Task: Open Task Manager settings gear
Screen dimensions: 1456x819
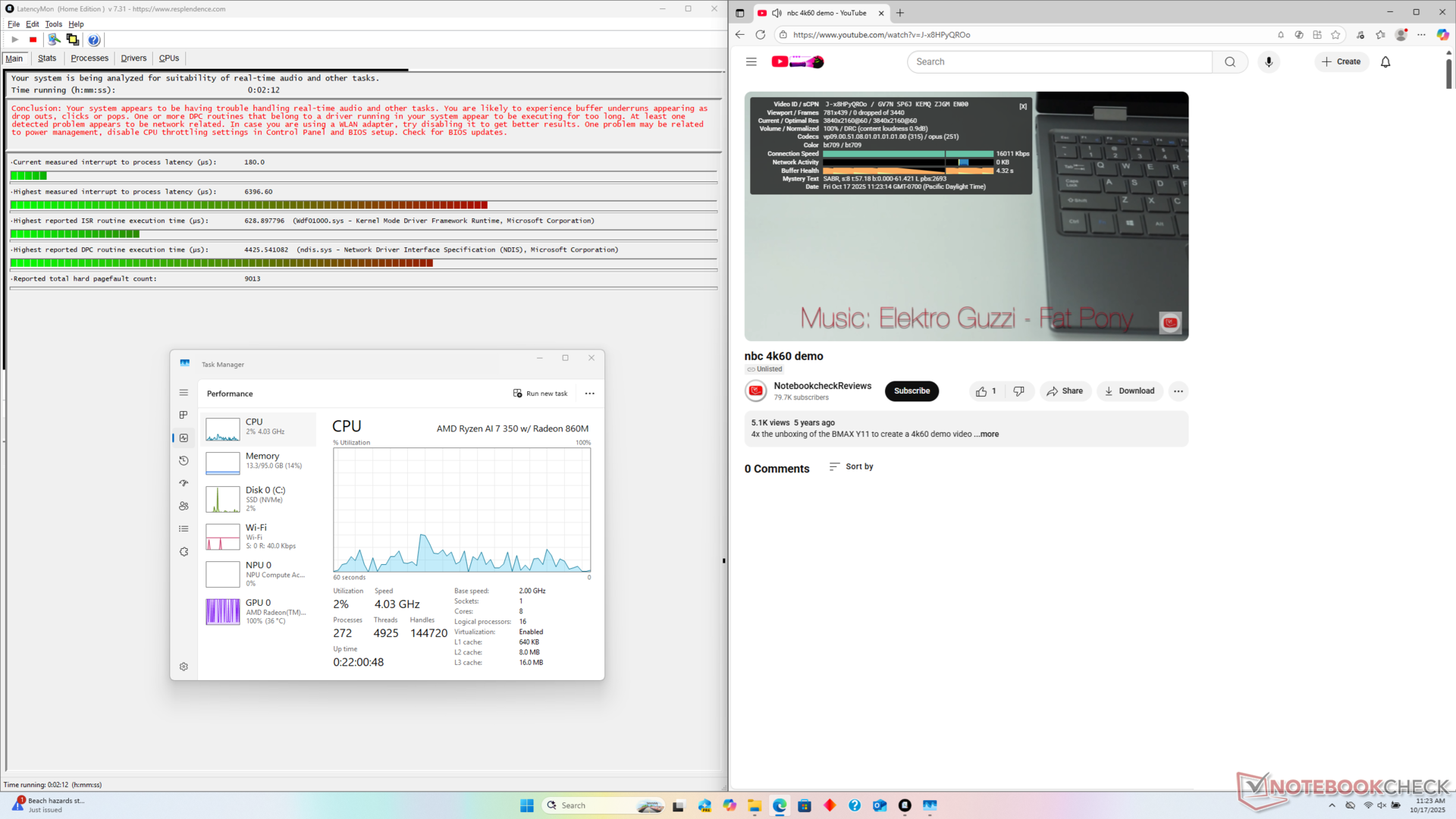Action: [x=184, y=667]
